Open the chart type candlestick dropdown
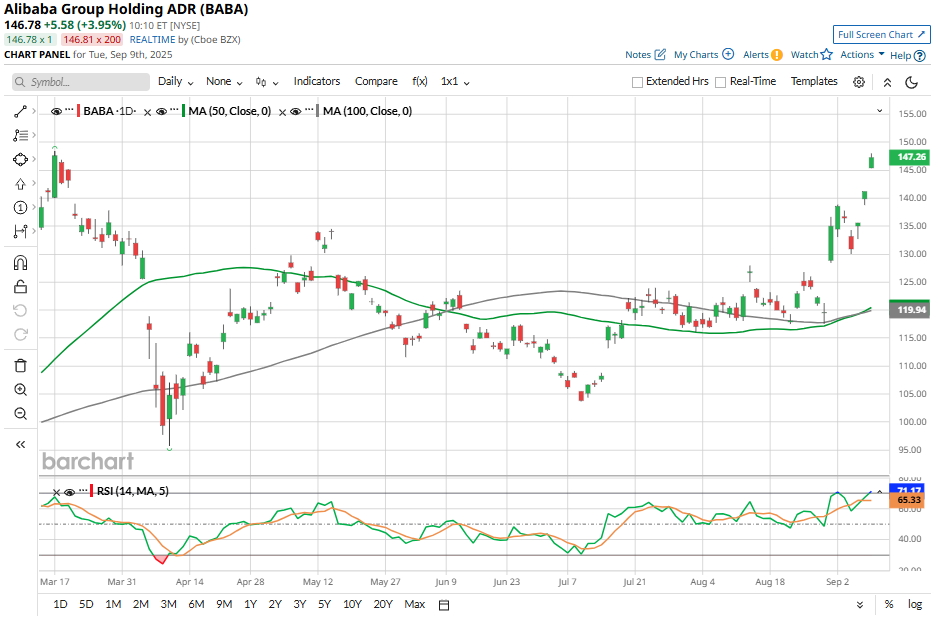Image resolution: width=941 pixels, height=622 pixels. pos(267,82)
